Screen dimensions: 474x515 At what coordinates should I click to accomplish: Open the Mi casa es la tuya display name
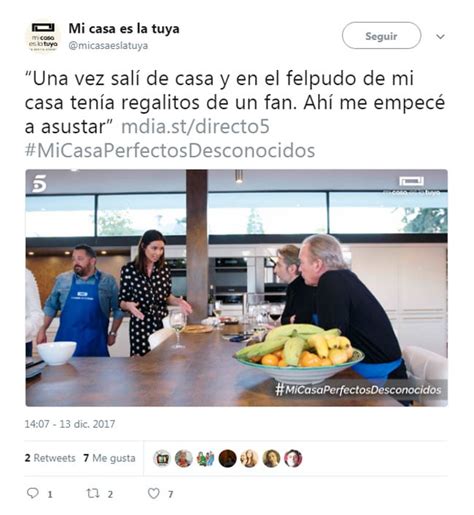point(124,29)
